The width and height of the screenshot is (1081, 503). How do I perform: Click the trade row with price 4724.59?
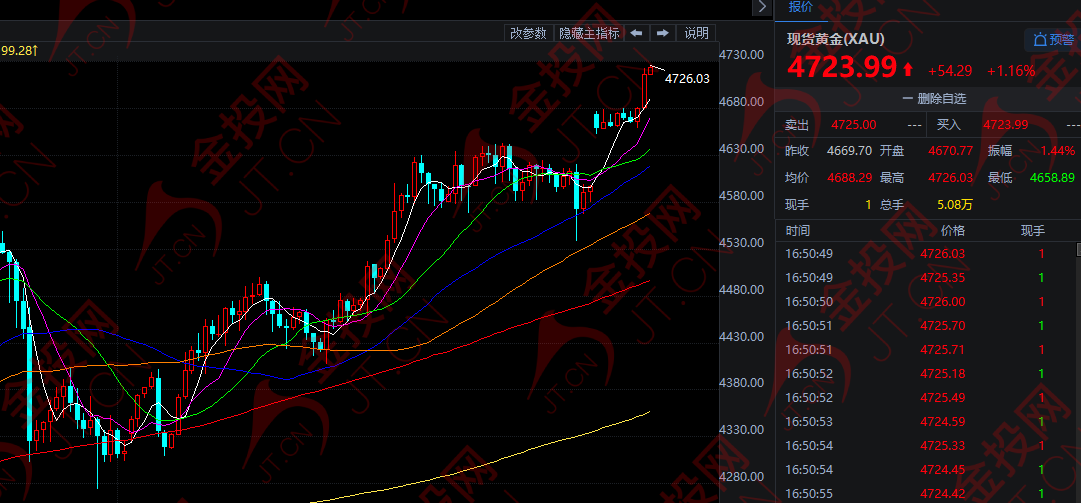925,422
